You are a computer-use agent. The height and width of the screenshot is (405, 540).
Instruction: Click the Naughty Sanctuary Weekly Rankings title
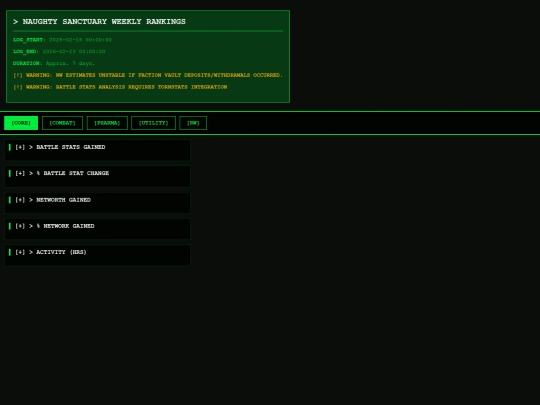coord(100,22)
